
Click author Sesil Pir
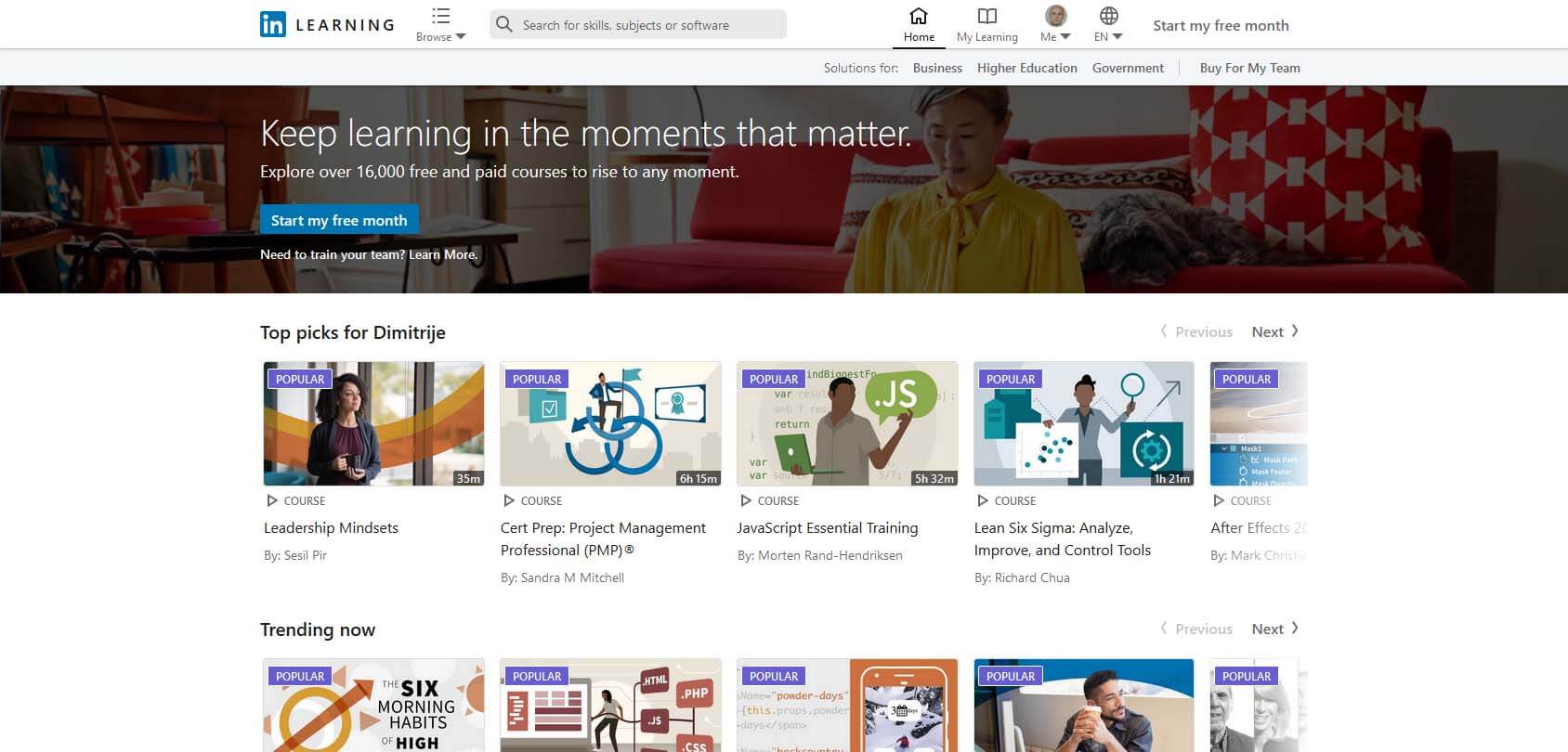pyautogui.click(x=306, y=555)
